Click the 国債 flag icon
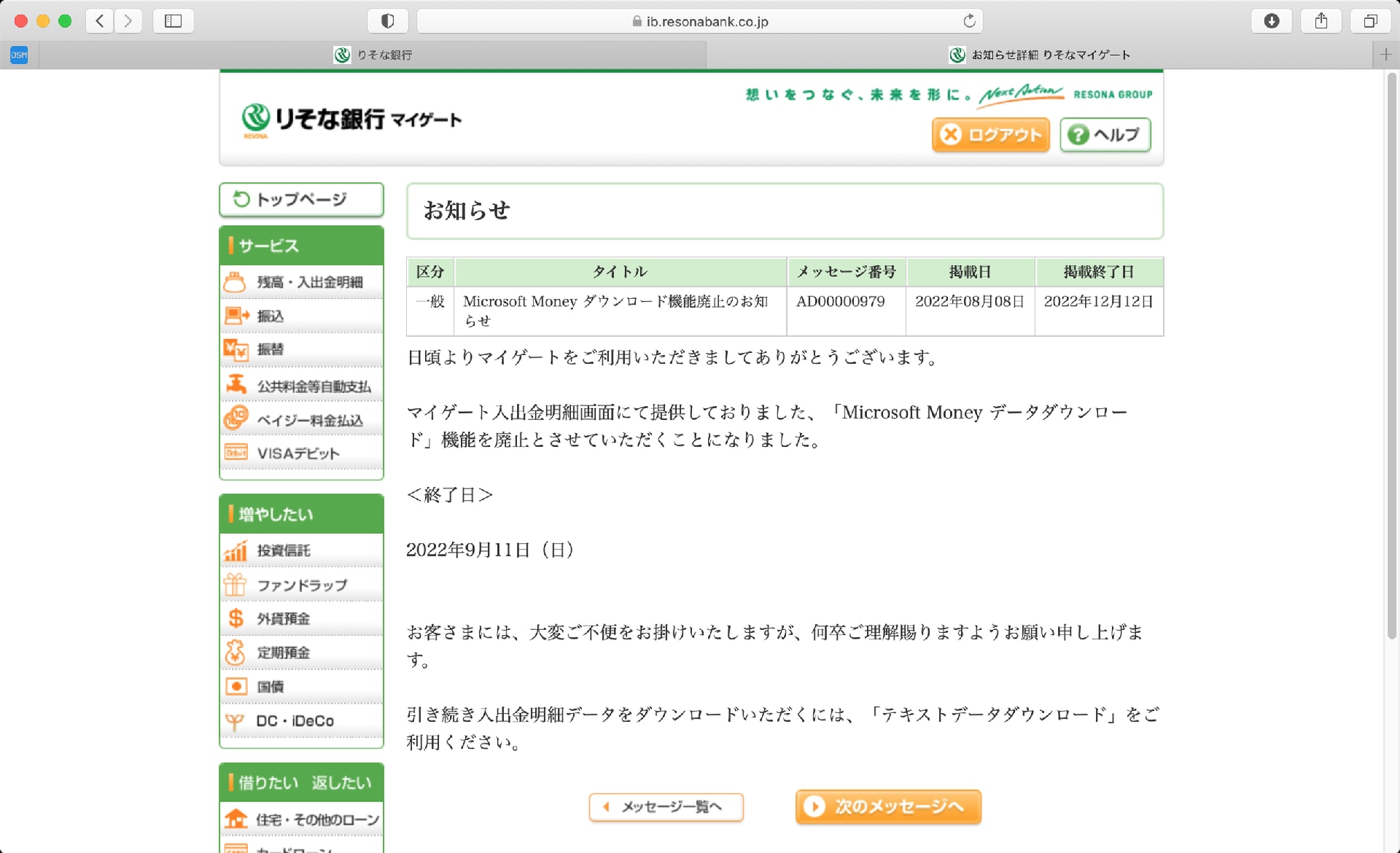Image resolution: width=1400 pixels, height=853 pixels. click(236, 686)
